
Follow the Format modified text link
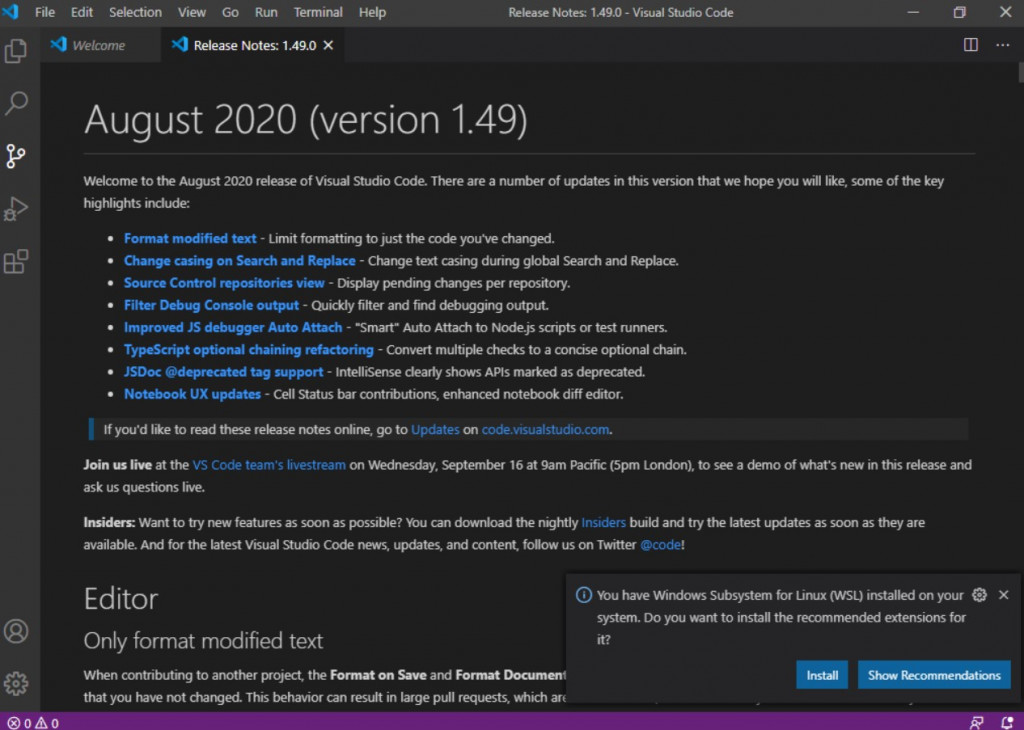(190, 238)
